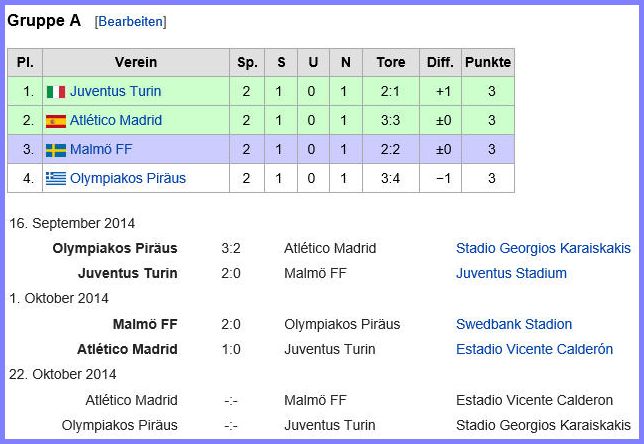Open the Malmö FF team link

pos(101,149)
